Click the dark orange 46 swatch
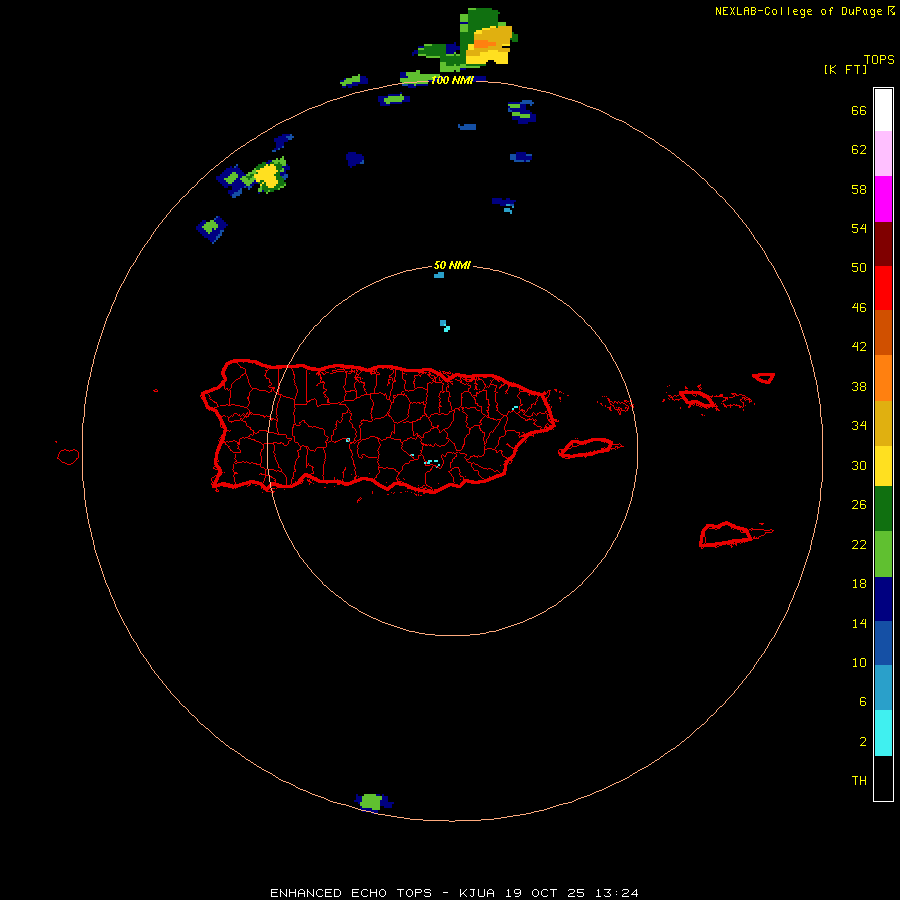This screenshot has width=900, height=900. tap(883, 333)
